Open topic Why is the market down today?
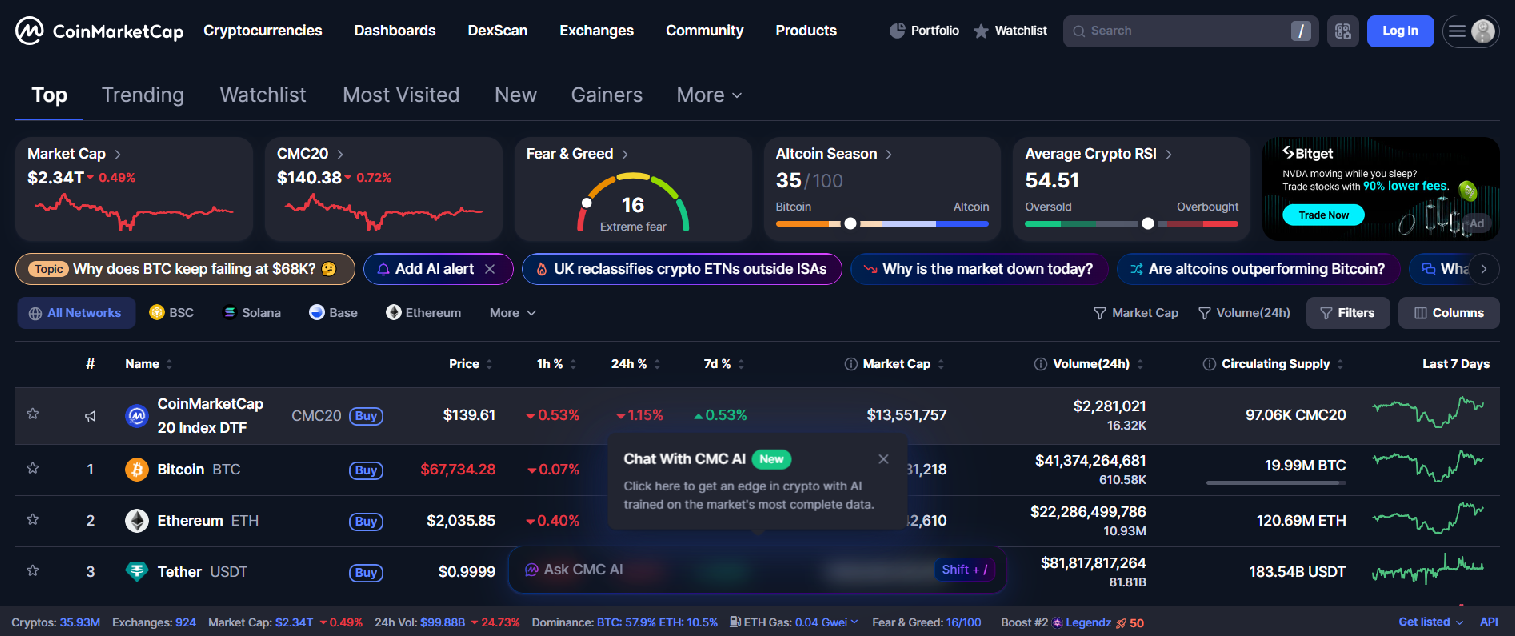1515x636 pixels. (979, 269)
